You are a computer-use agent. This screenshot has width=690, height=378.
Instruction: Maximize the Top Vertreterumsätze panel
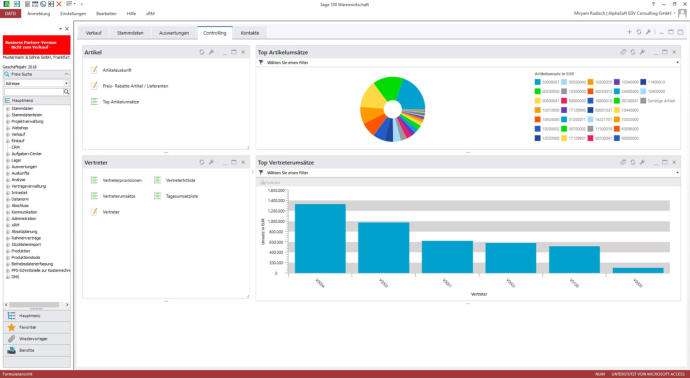tap(665, 162)
